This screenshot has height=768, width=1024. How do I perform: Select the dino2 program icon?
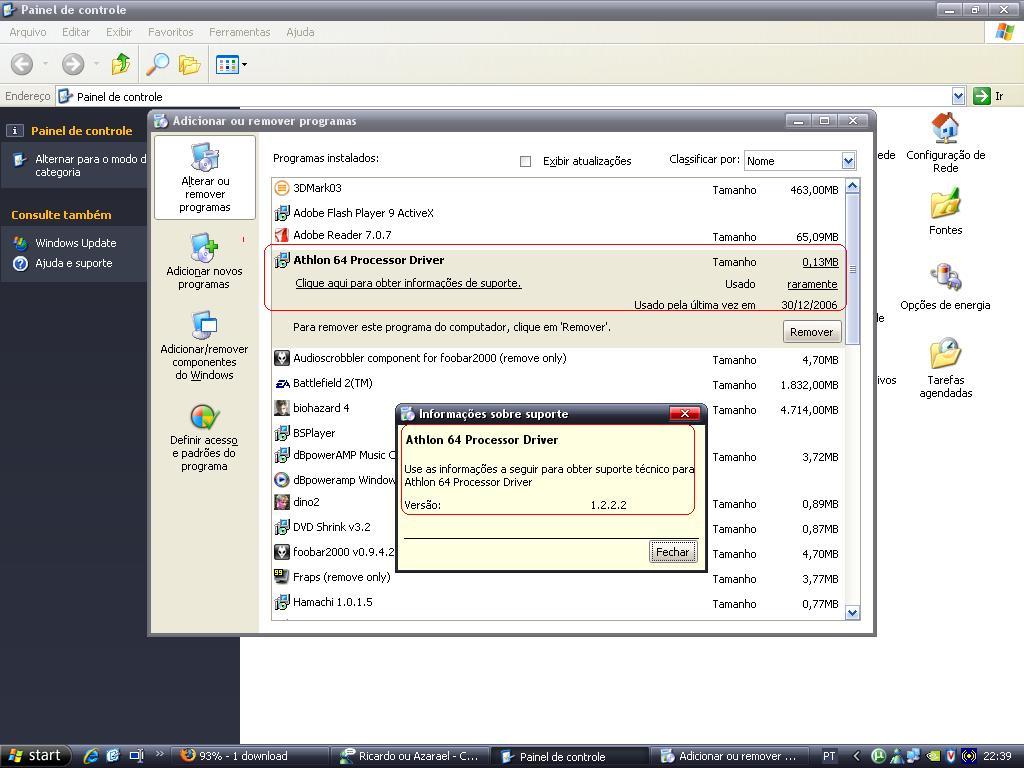click(x=281, y=502)
